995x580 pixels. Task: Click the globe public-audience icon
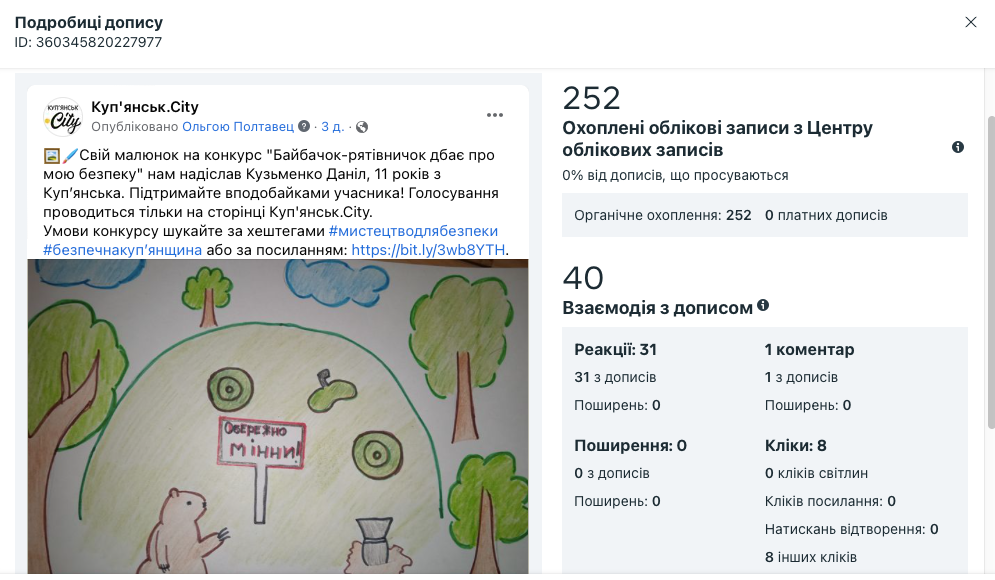(362, 127)
